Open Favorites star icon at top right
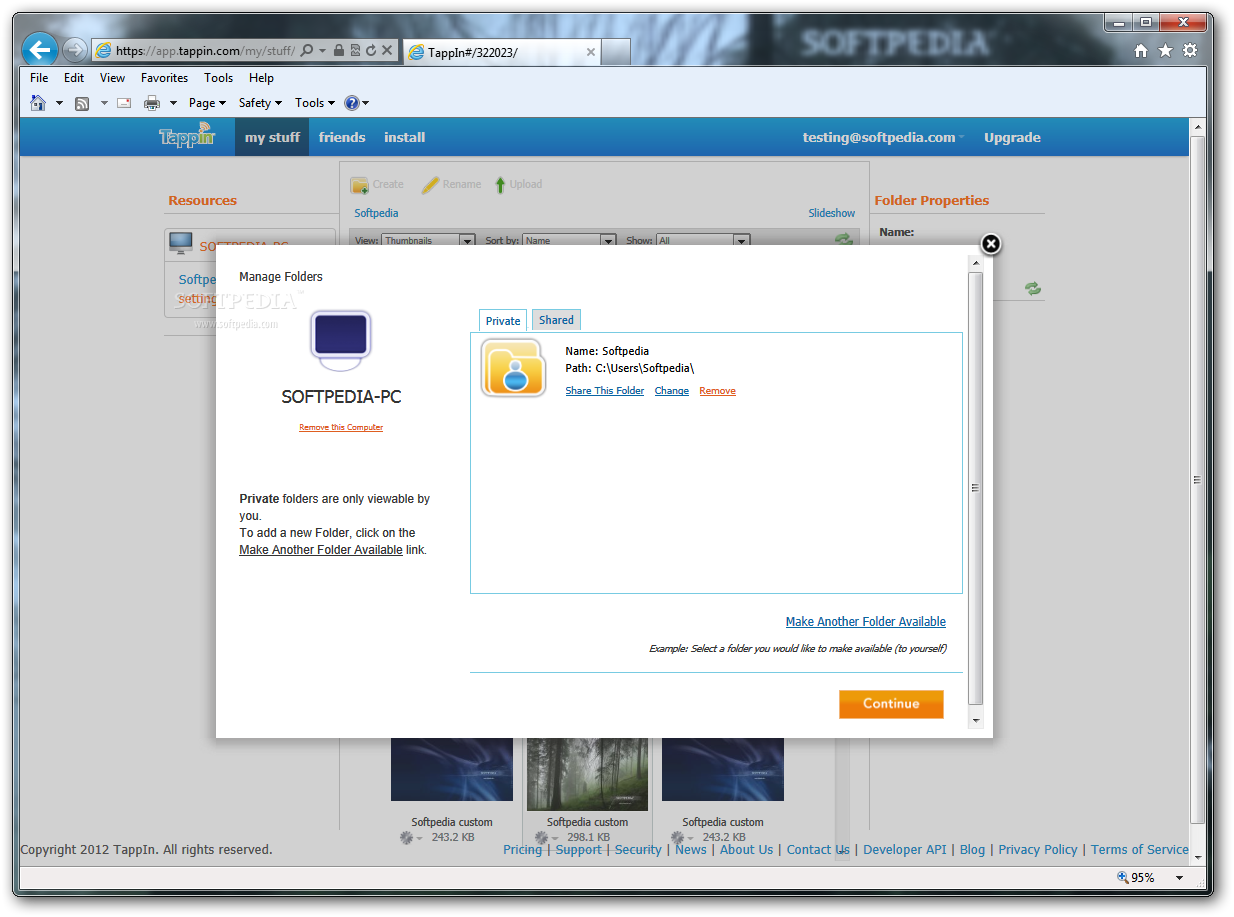1234x917 pixels. click(x=1165, y=50)
